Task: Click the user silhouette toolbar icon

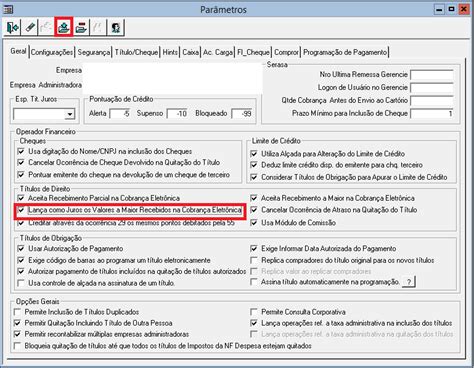Action: coord(116,27)
